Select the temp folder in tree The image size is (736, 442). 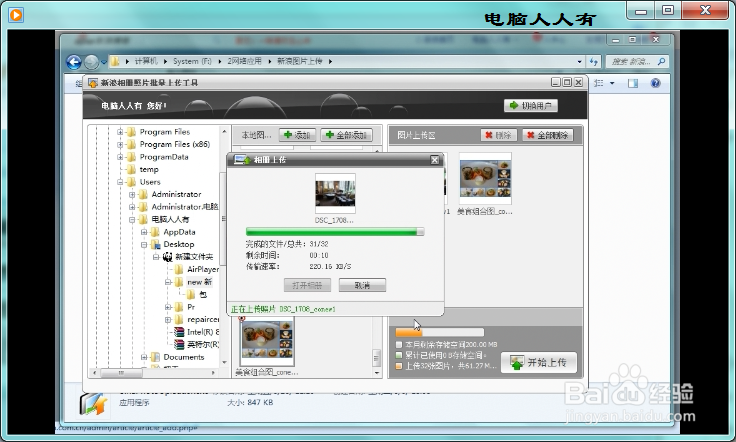click(x=149, y=169)
